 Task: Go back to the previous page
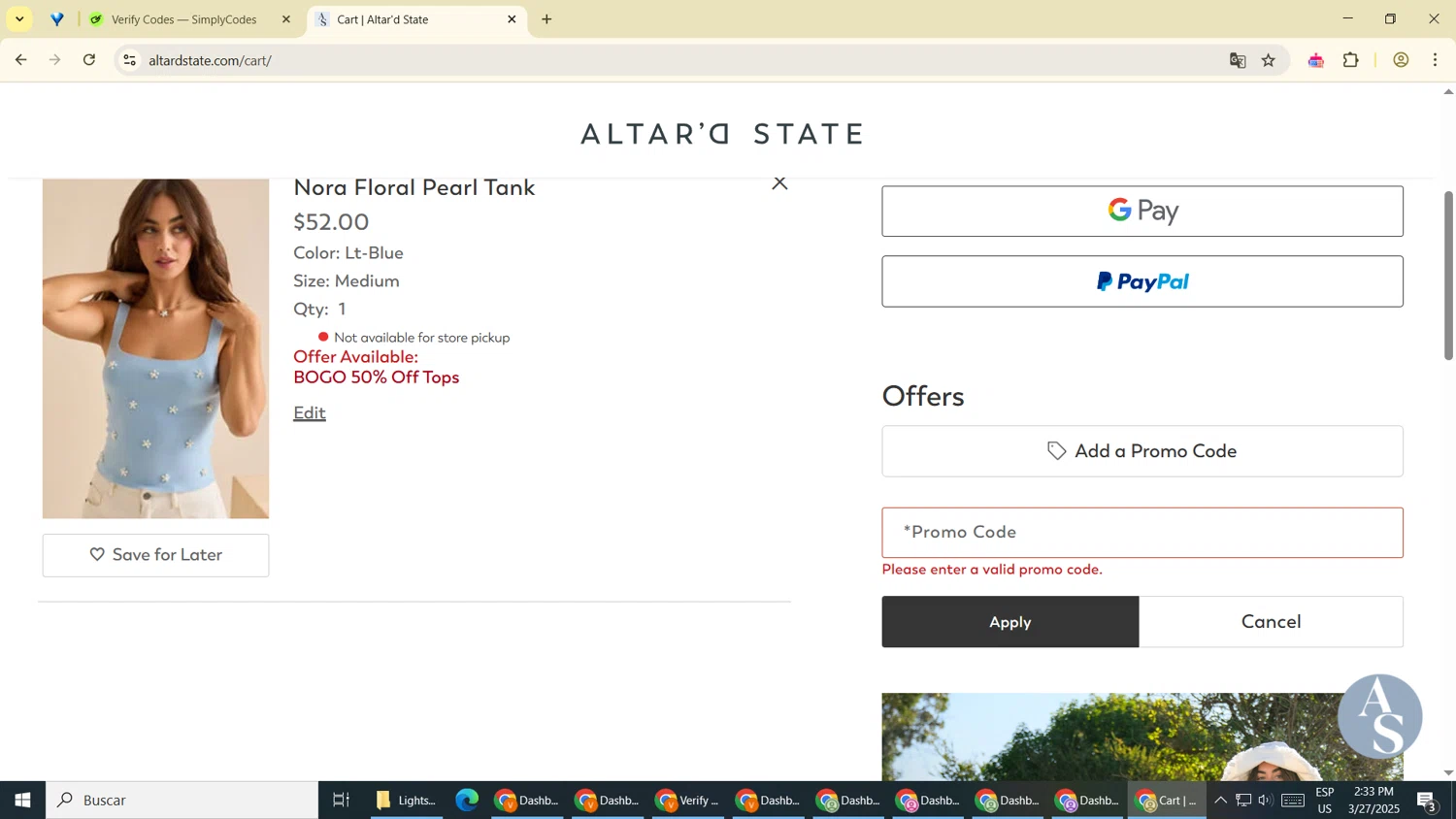pos(21,60)
